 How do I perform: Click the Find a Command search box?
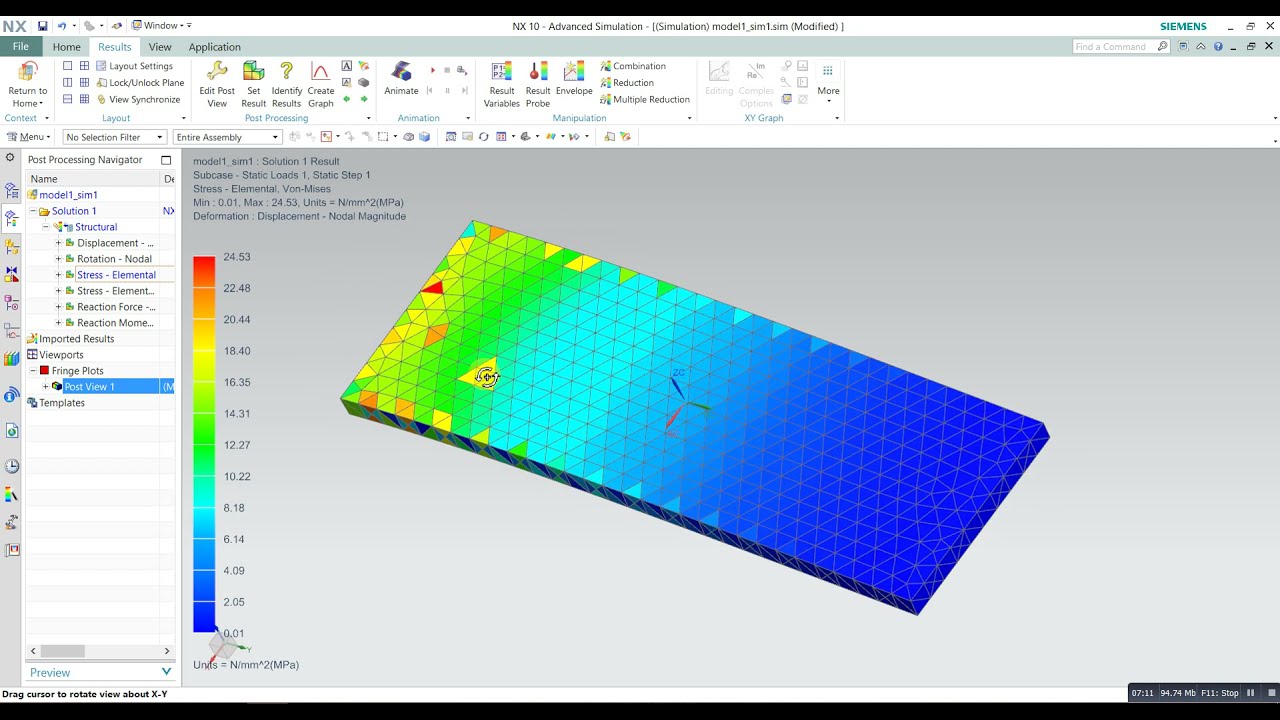tap(1120, 46)
